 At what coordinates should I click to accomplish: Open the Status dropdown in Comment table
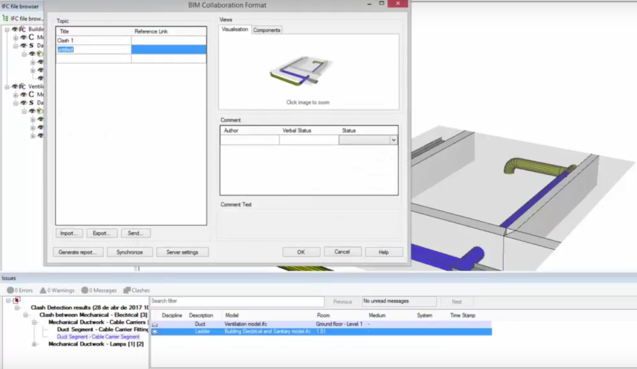pos(393,140)
